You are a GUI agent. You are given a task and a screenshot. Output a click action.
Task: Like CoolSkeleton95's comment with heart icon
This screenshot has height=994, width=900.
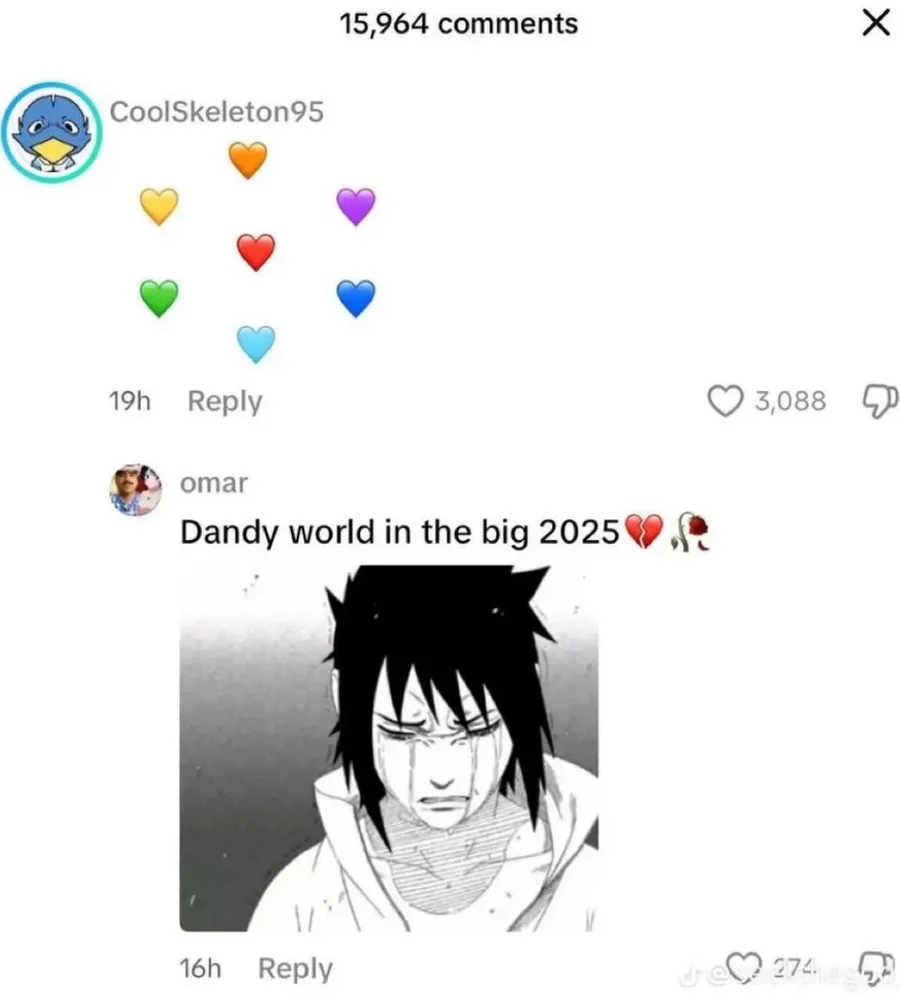pos(724,401)
